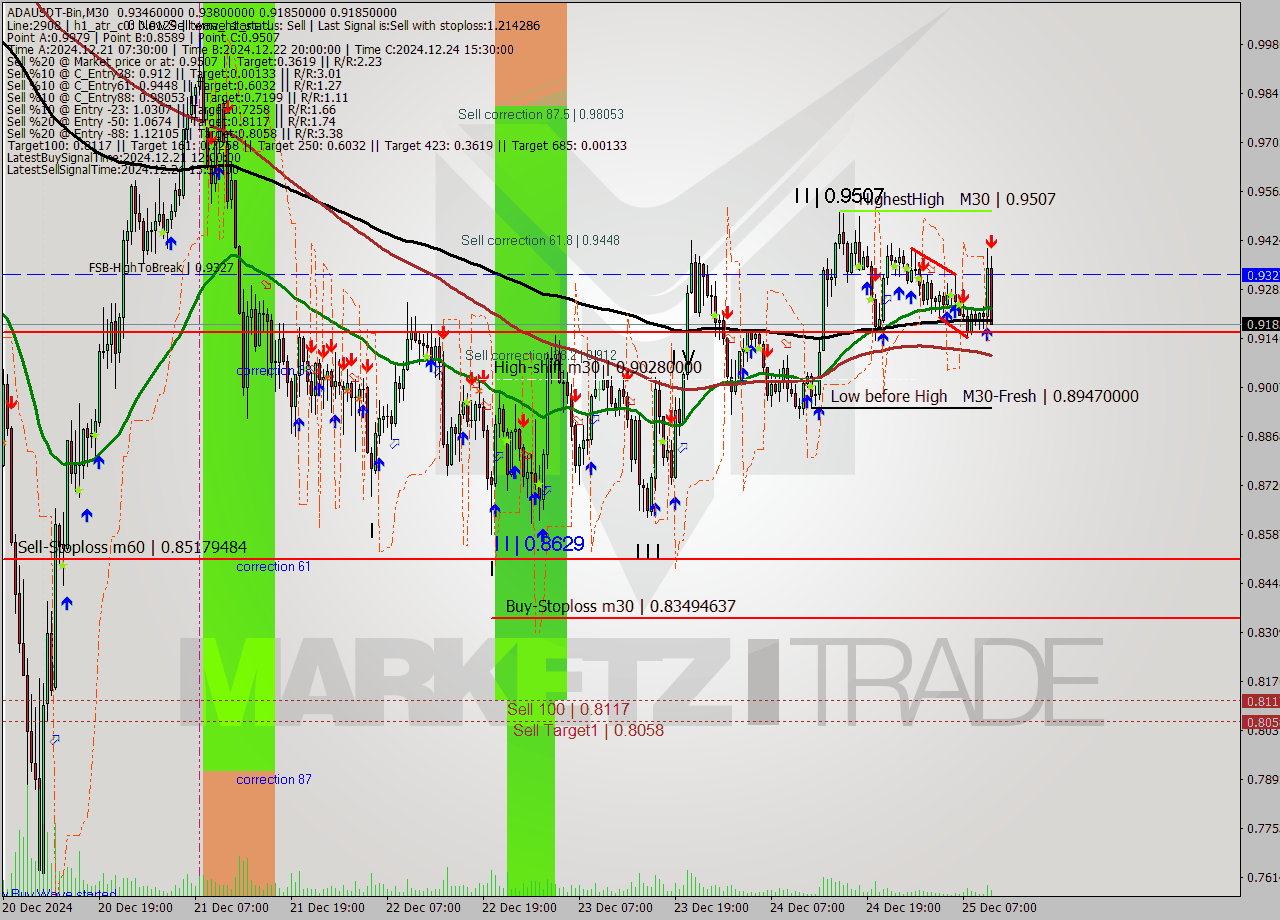Select the 'FSB-HighToBreak | 0.9327' label

click(161, 268)
